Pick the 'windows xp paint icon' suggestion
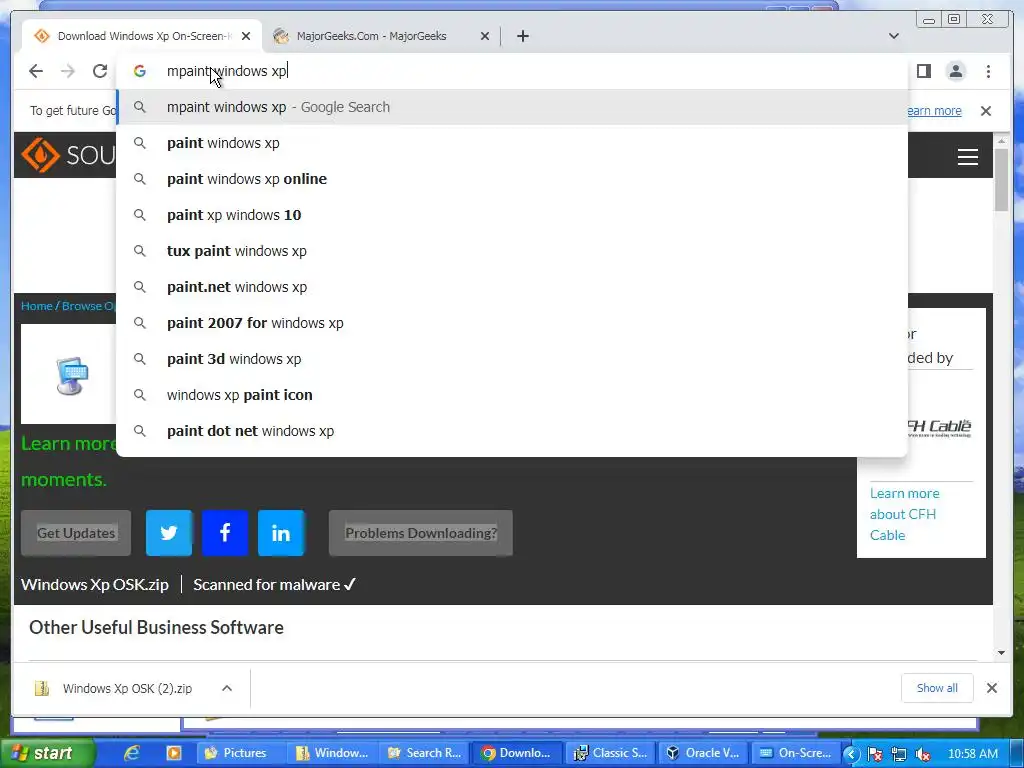Screen dimensions: 1024x768 point(512,394)
